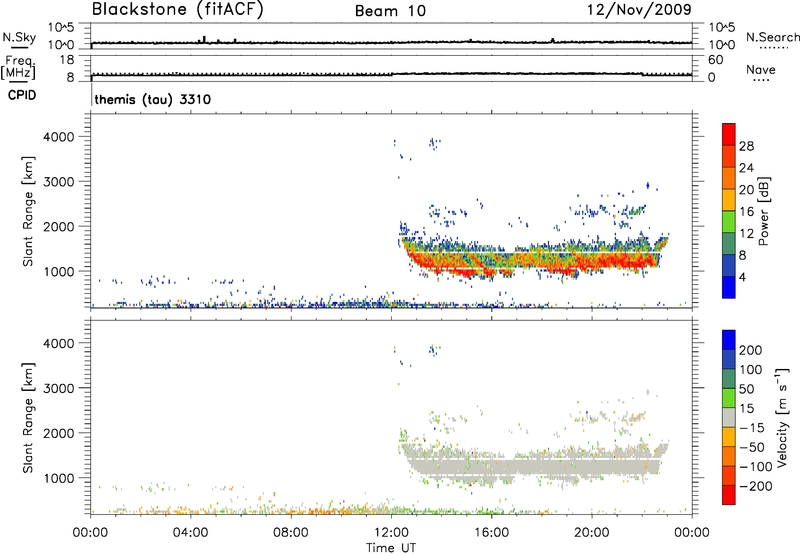Click the Freq. [MHz] axis label
The width and height of the screenshot is (800, 554).
click(18, 67)
